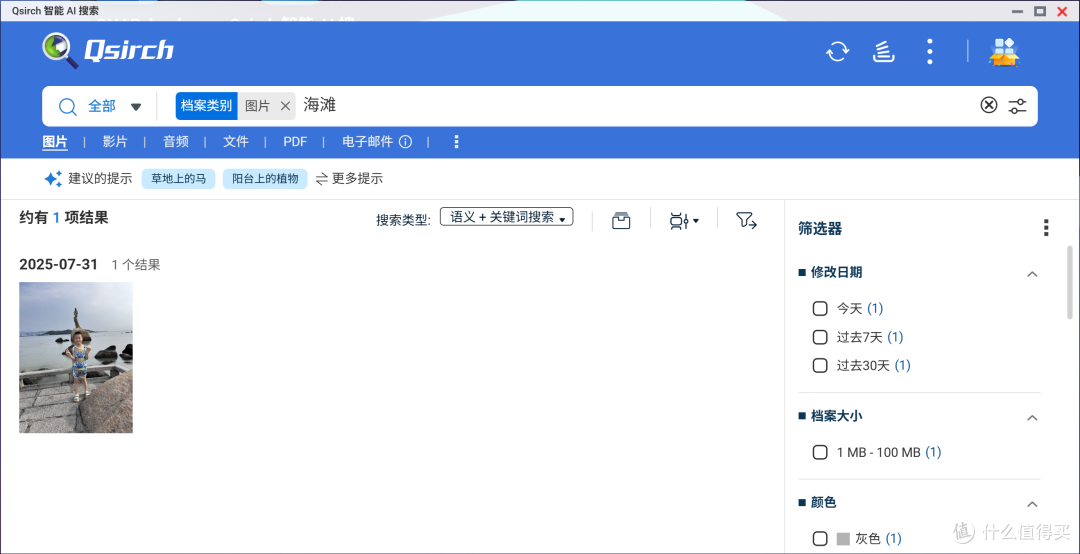Open the colorful app box icon
The image size is (1080, 554).
coord(1005,52)
